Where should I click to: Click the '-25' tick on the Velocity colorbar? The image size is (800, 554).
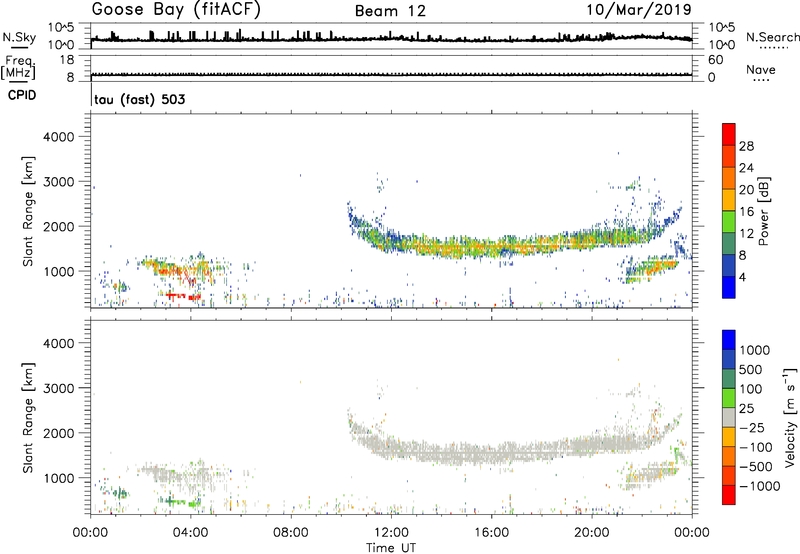752,428
